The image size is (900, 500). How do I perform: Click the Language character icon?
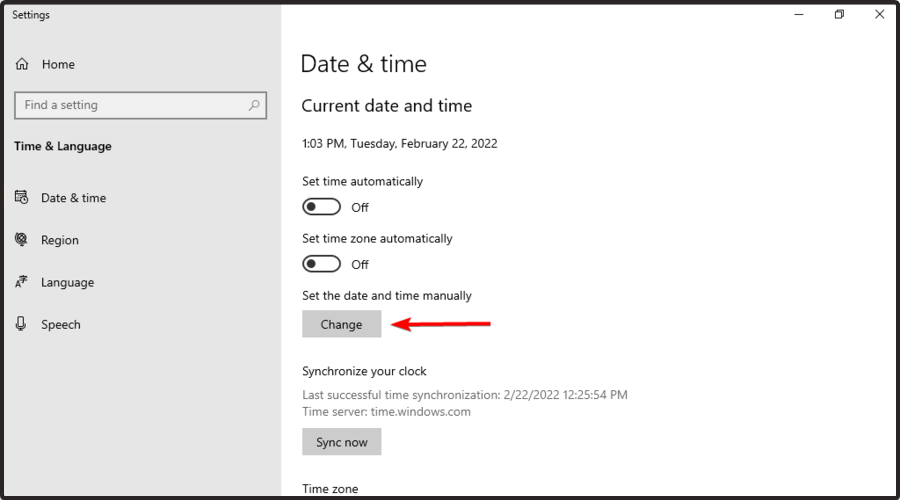[x=22, y=282]
